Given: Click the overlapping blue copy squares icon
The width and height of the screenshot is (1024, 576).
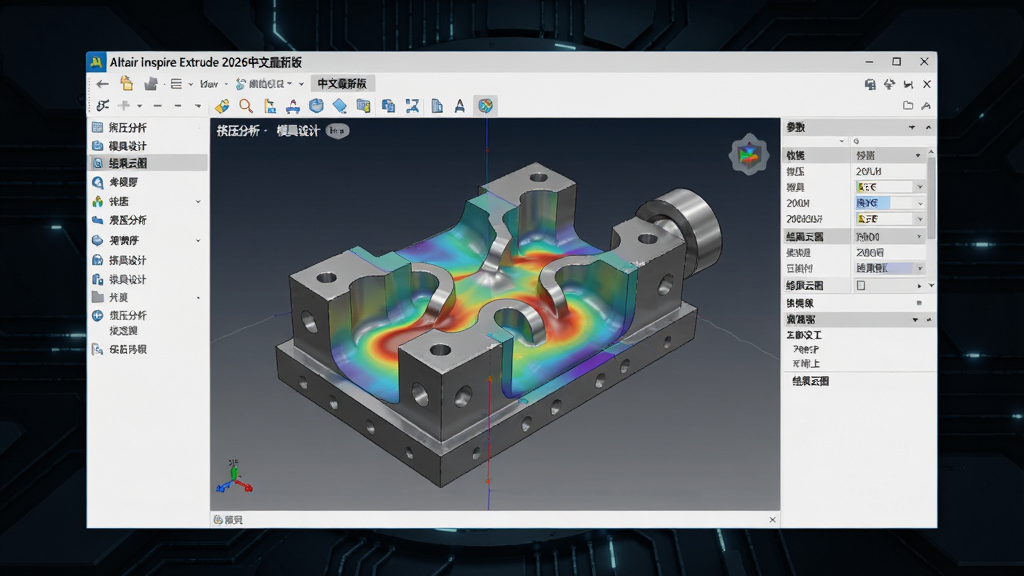Looking at the screenshot, I should pyautogui.click(x=388, y=106).
